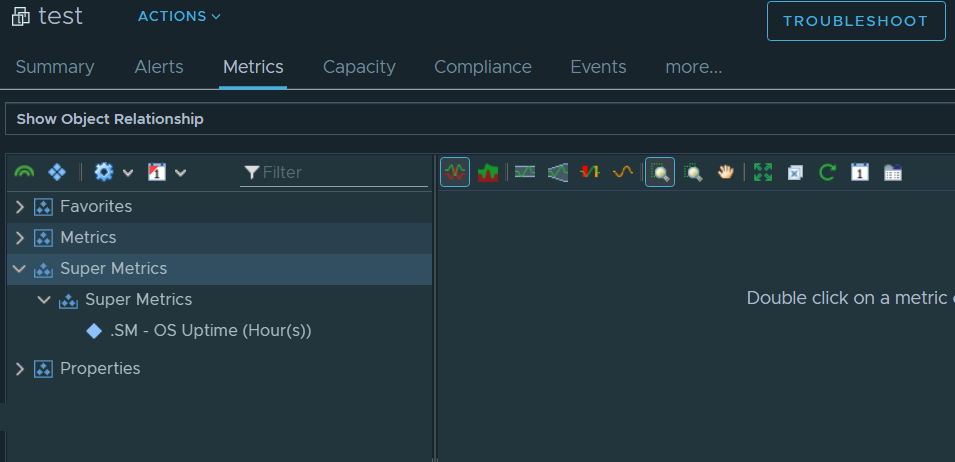Click the test object icon
Image resolution: width=955 pixels, height=462 pixels.
[21, 17]
